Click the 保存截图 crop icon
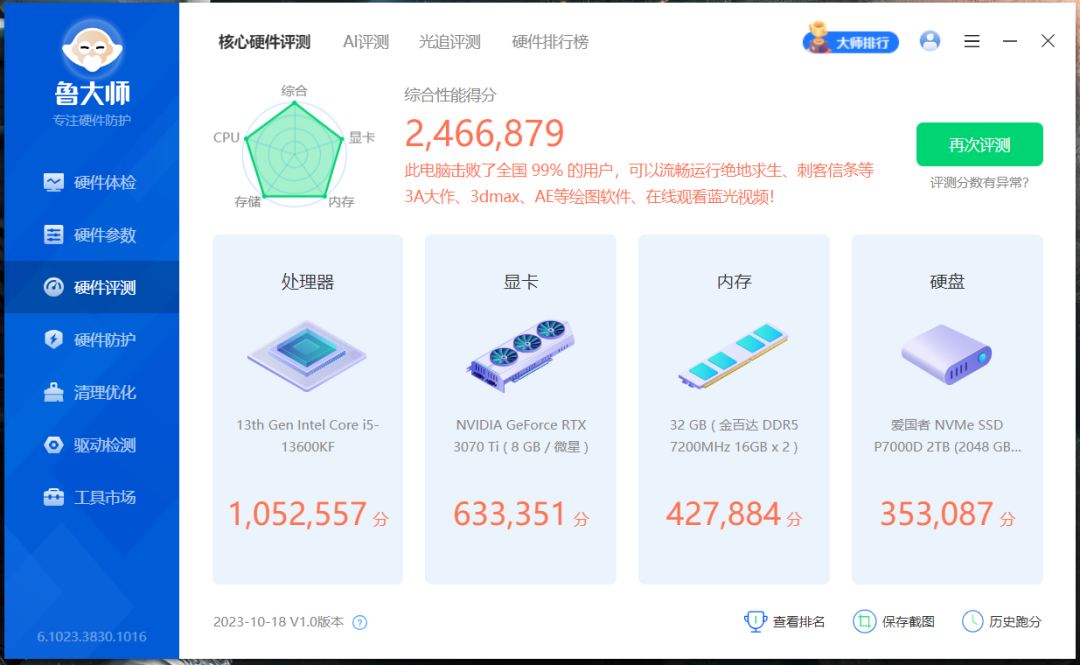Viewport: 1080px width, 665px height. coord(864,622)
